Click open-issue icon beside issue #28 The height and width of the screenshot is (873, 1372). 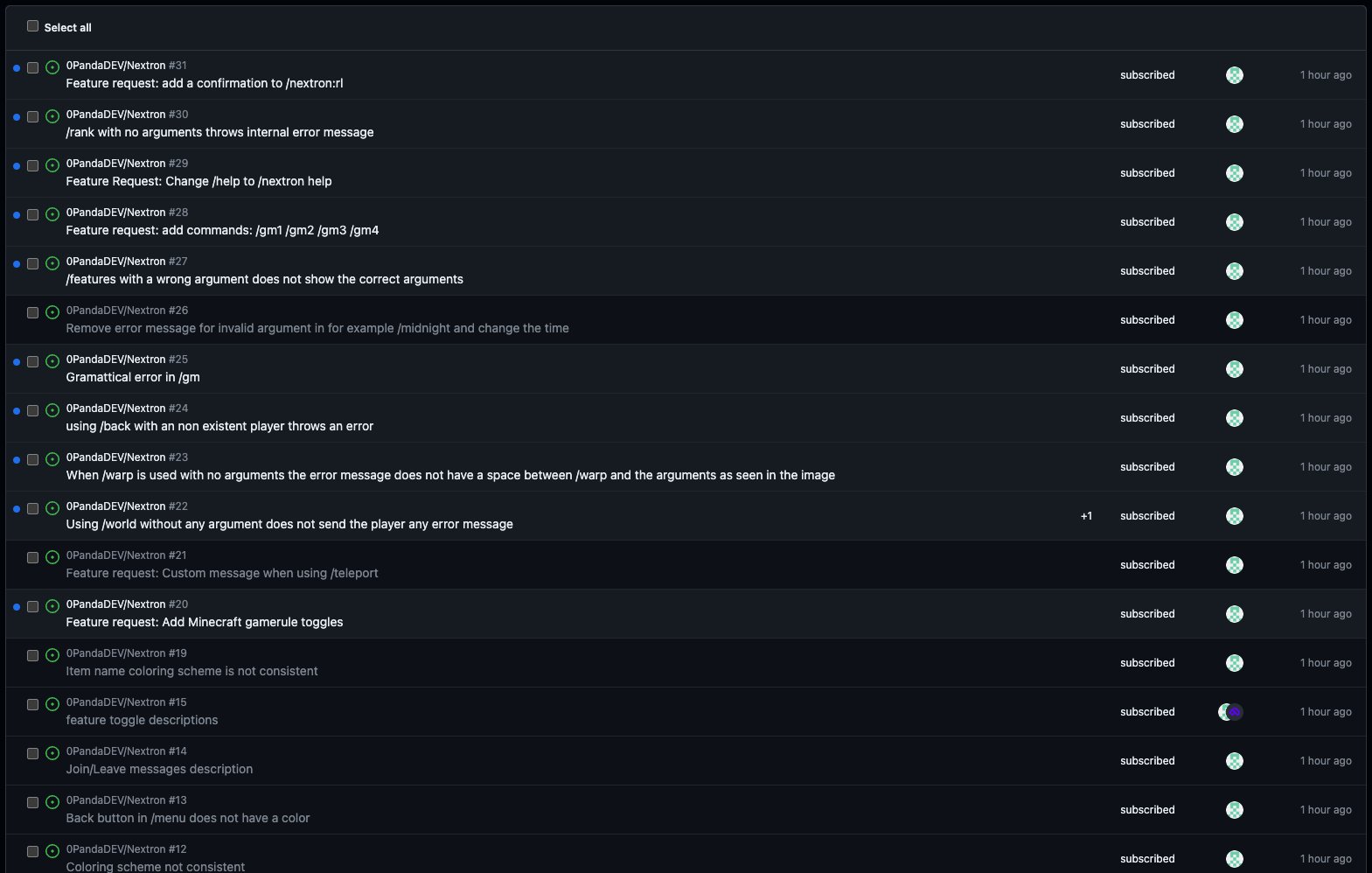click(52, 214)
